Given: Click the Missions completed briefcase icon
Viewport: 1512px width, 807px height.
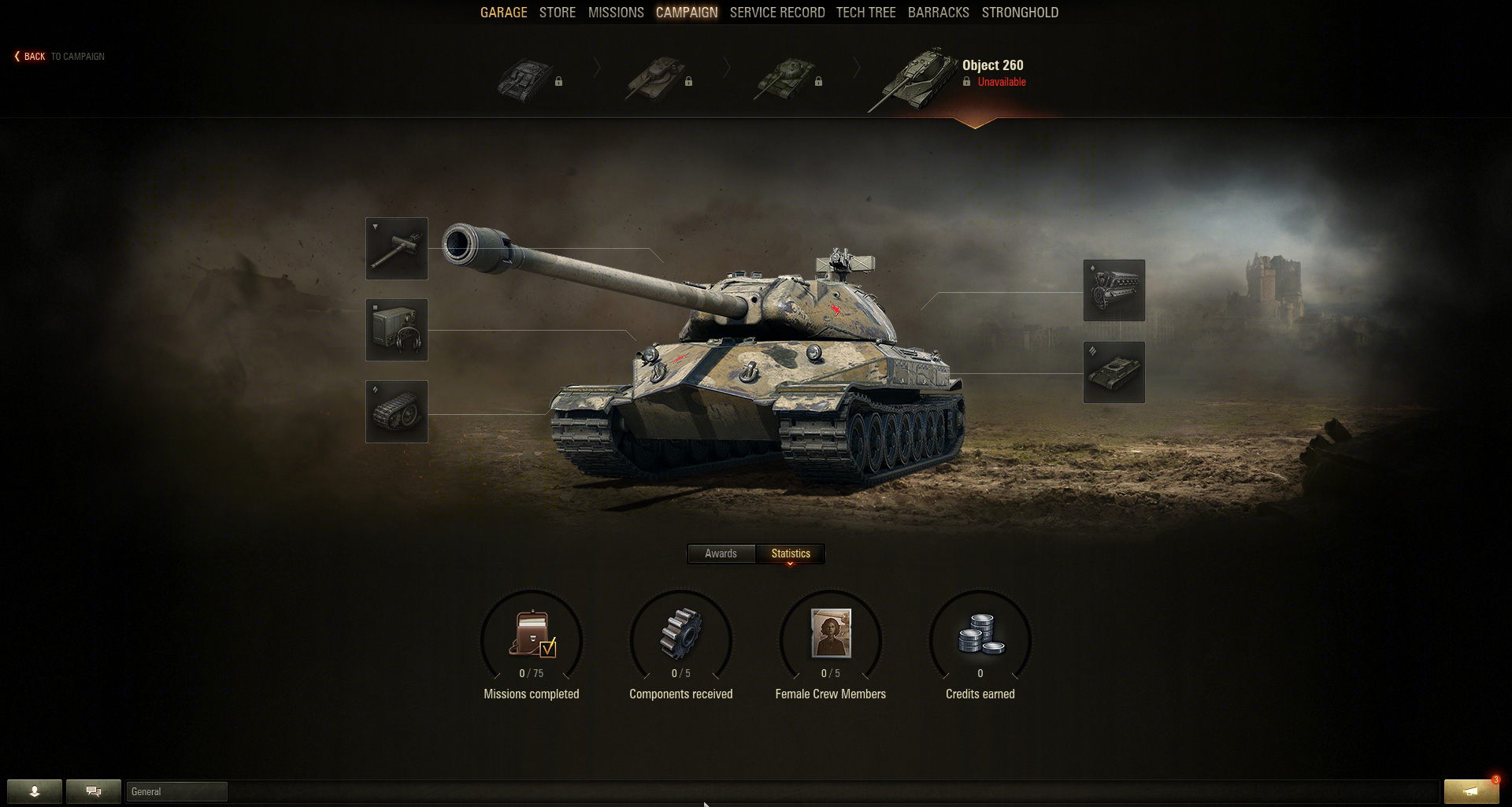Looking at the screenshot, I should pyautogui.click(x=532, y=634).
